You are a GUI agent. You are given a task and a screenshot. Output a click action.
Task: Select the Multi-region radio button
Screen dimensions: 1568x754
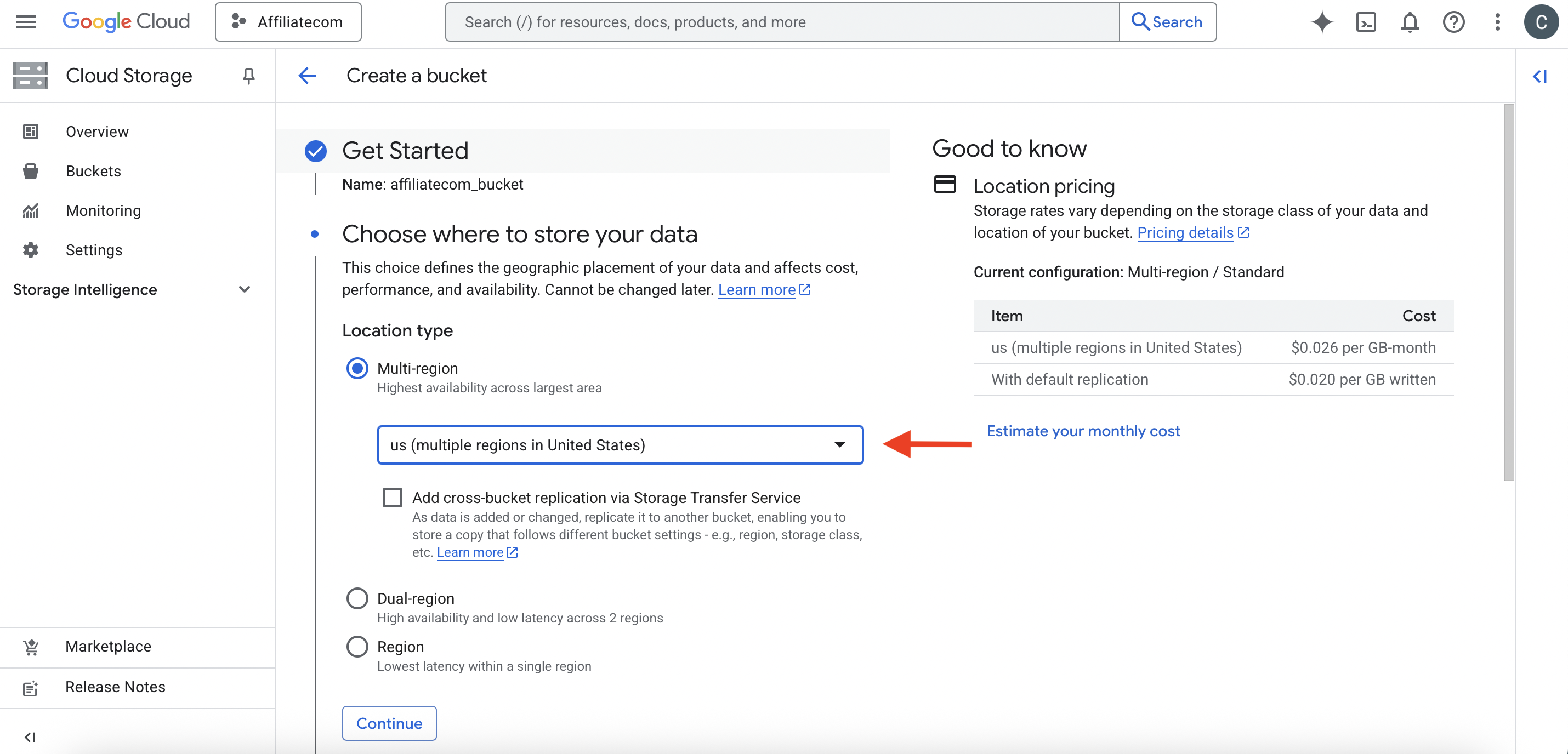pyautogui.click(x=357, y=368)
